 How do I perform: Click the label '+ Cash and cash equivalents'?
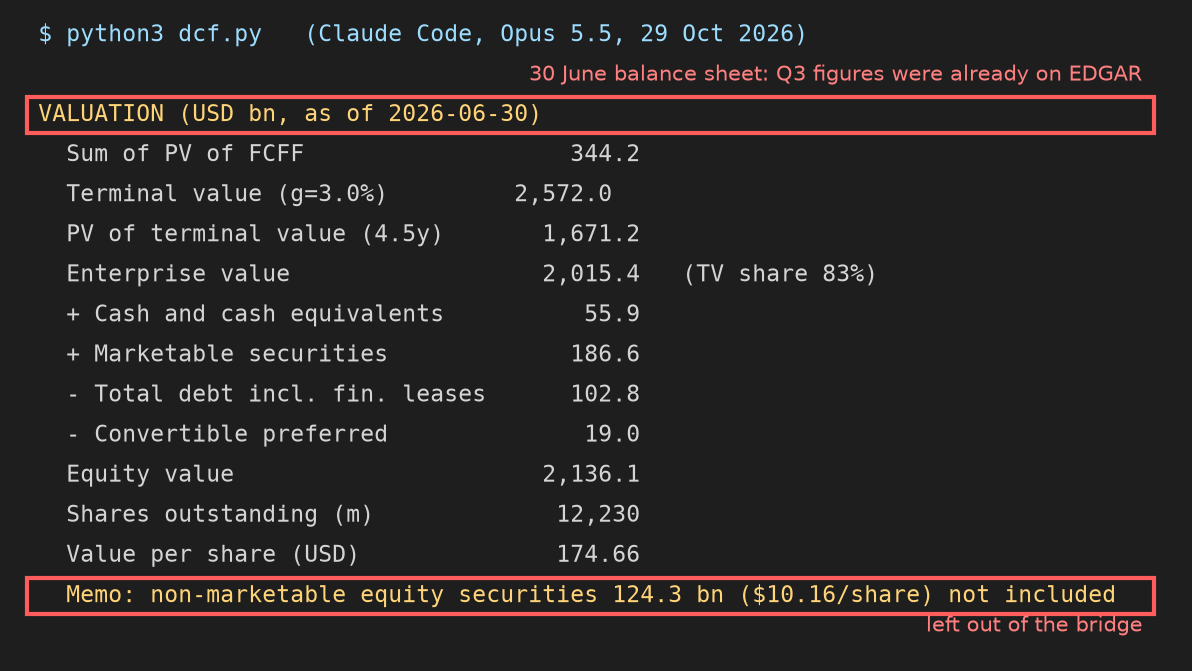tap(255, 314)
